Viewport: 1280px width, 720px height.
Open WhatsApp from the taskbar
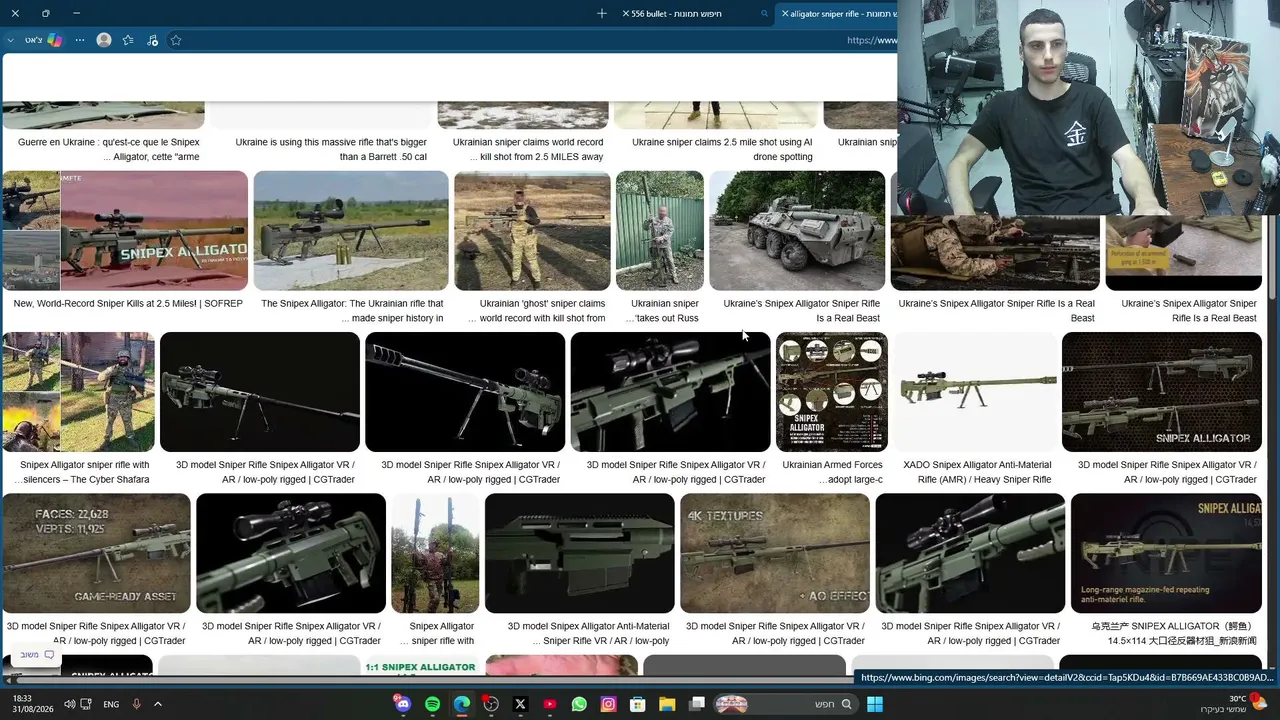tap(579, 704)
